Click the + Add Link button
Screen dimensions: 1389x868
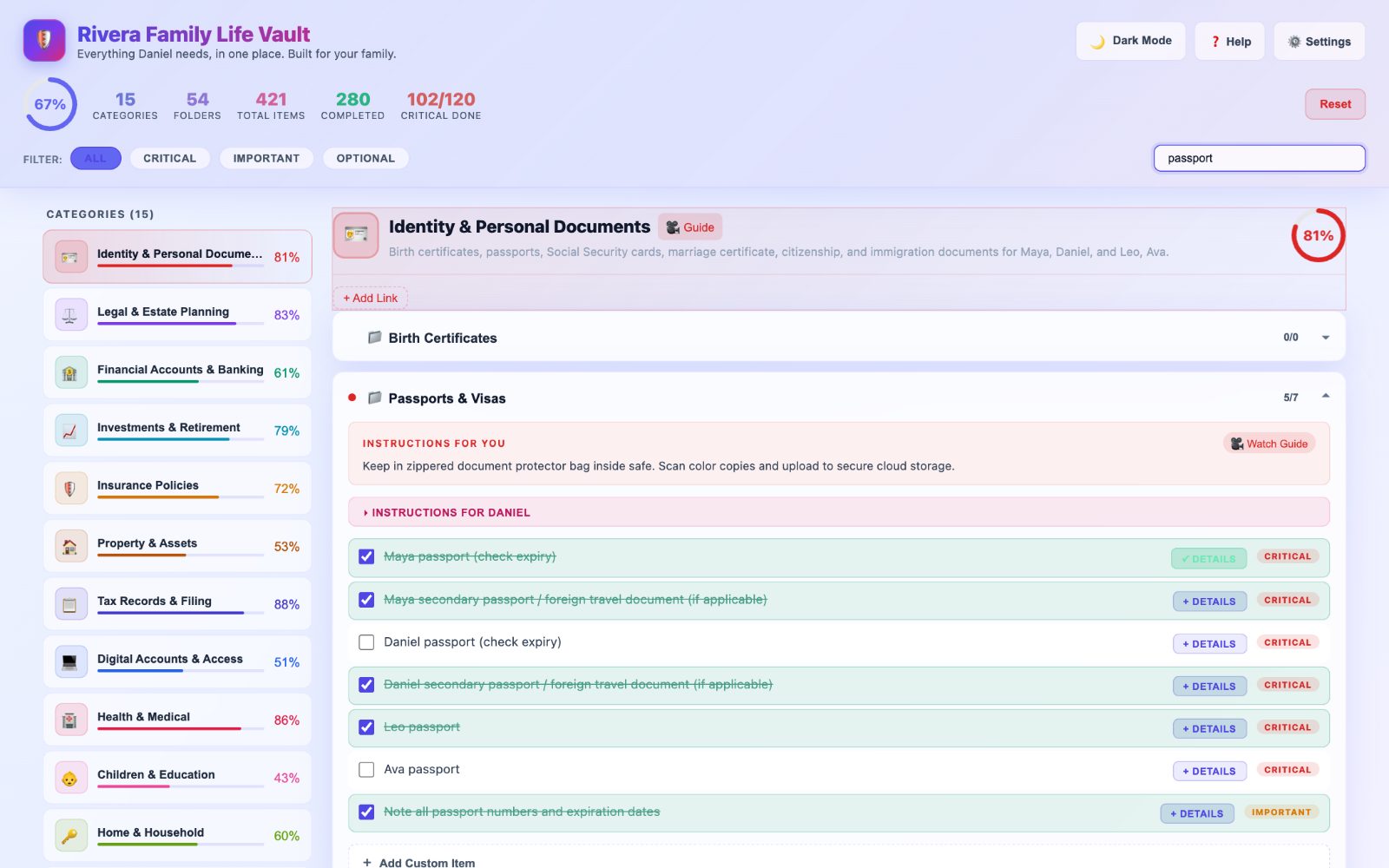coord(370,298)
